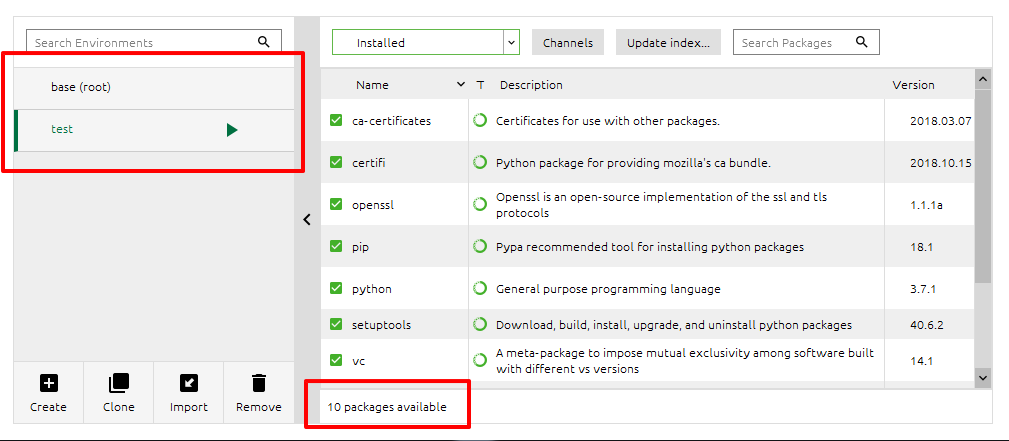The width and height of the screenshot is (1009, 441).
Task: Click the python package type circle icon
Action: click(479, 288)
